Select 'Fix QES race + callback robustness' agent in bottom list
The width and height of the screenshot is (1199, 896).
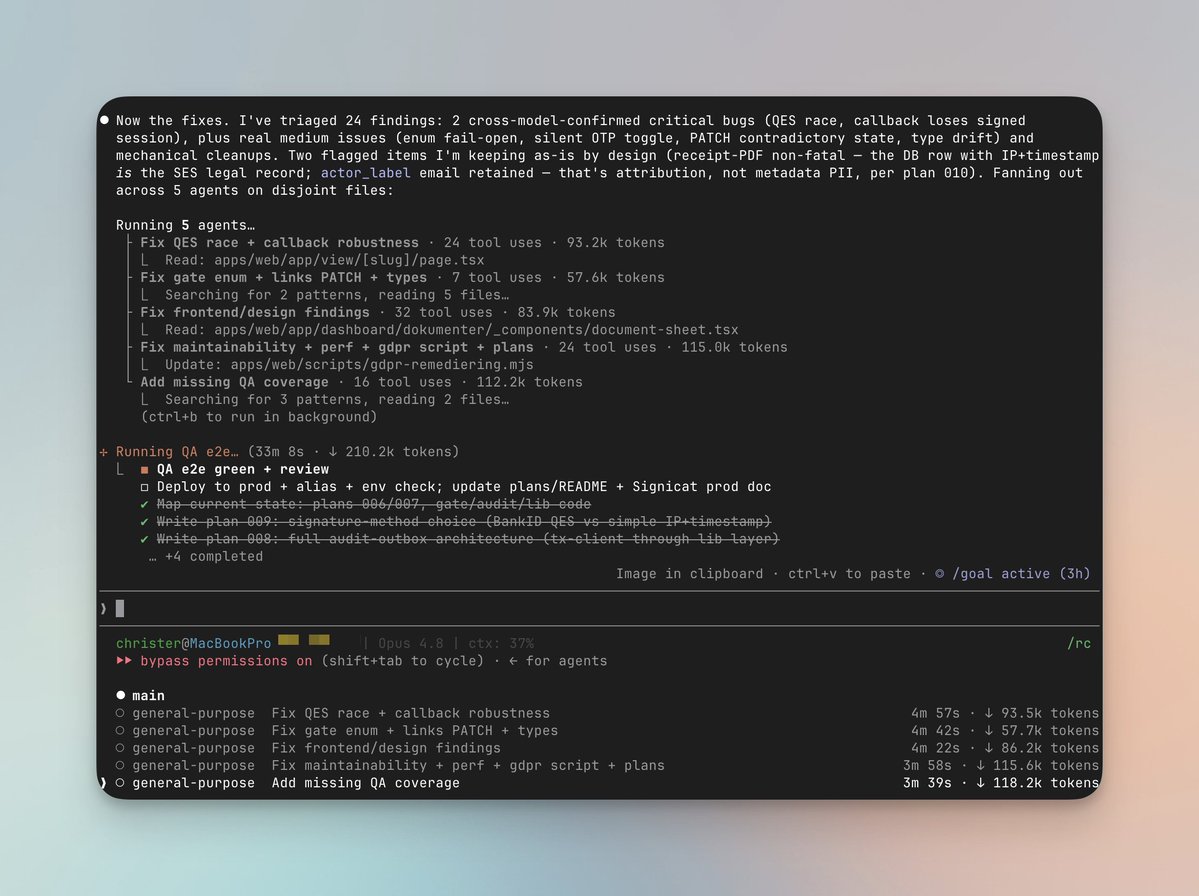(607, 713)
